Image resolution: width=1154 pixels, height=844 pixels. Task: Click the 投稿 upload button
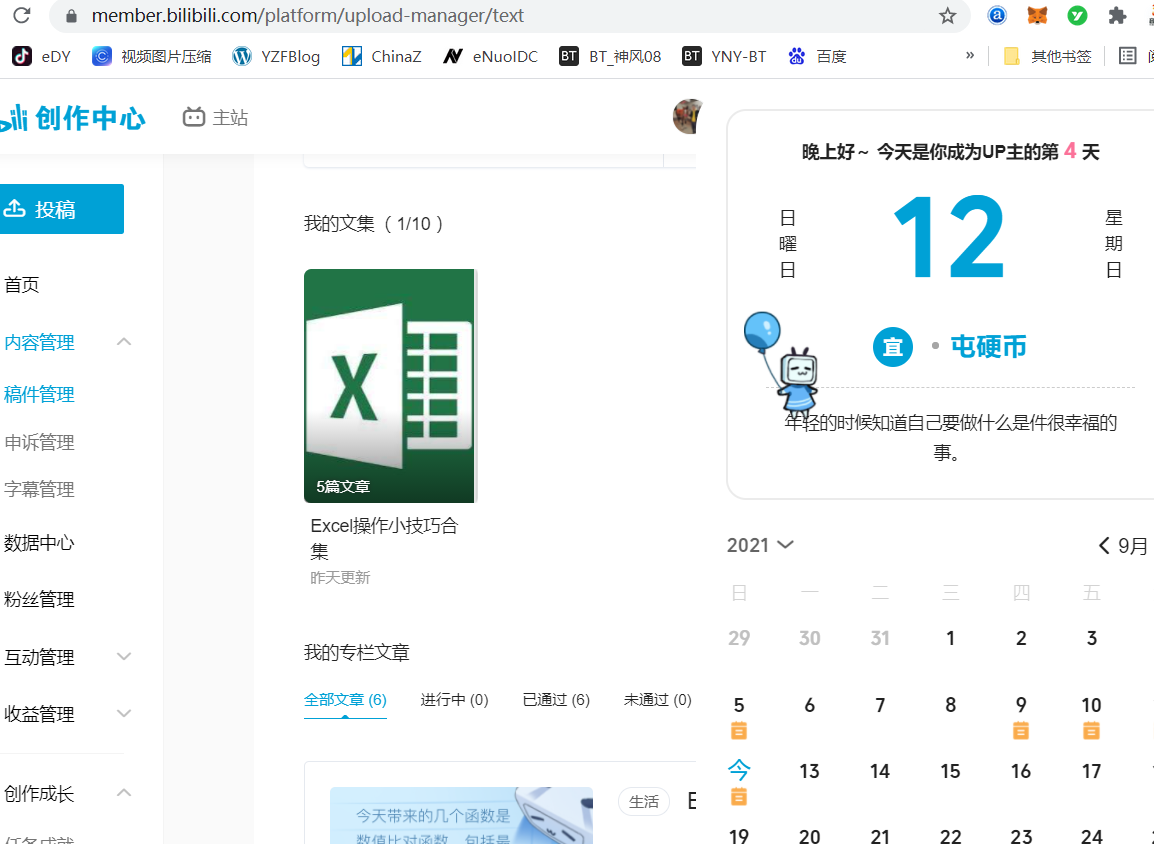point(60,209)
